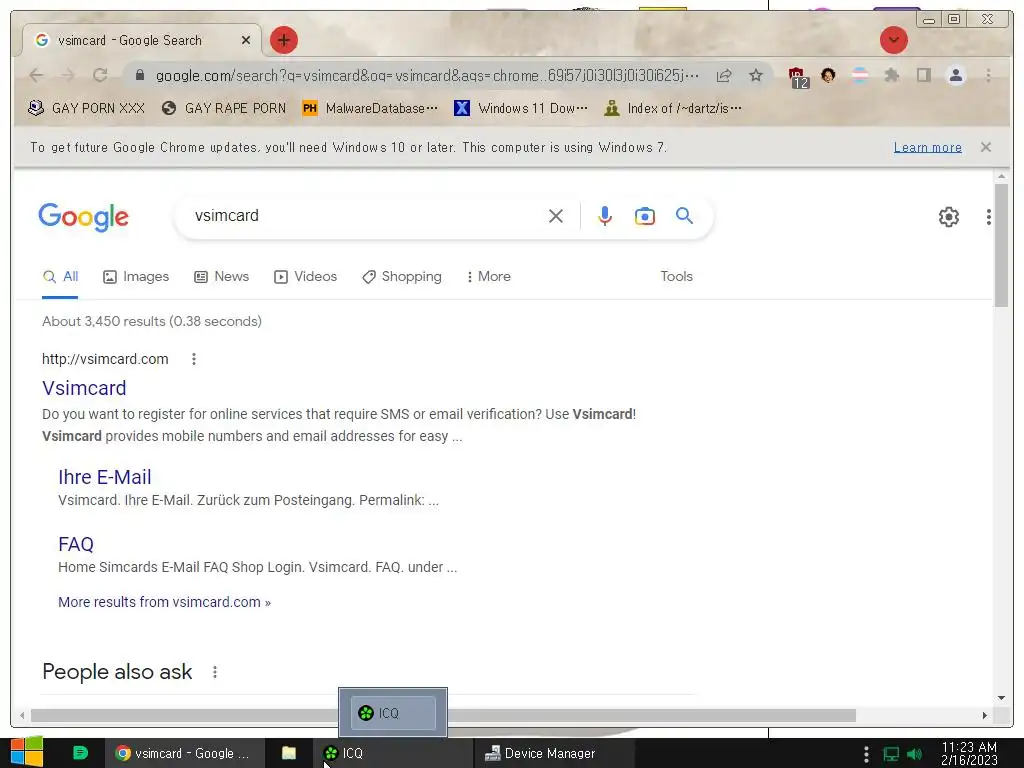Switch to the Images tab
The height and width of the screenshot is (768, 1024).
click(136, 277)
